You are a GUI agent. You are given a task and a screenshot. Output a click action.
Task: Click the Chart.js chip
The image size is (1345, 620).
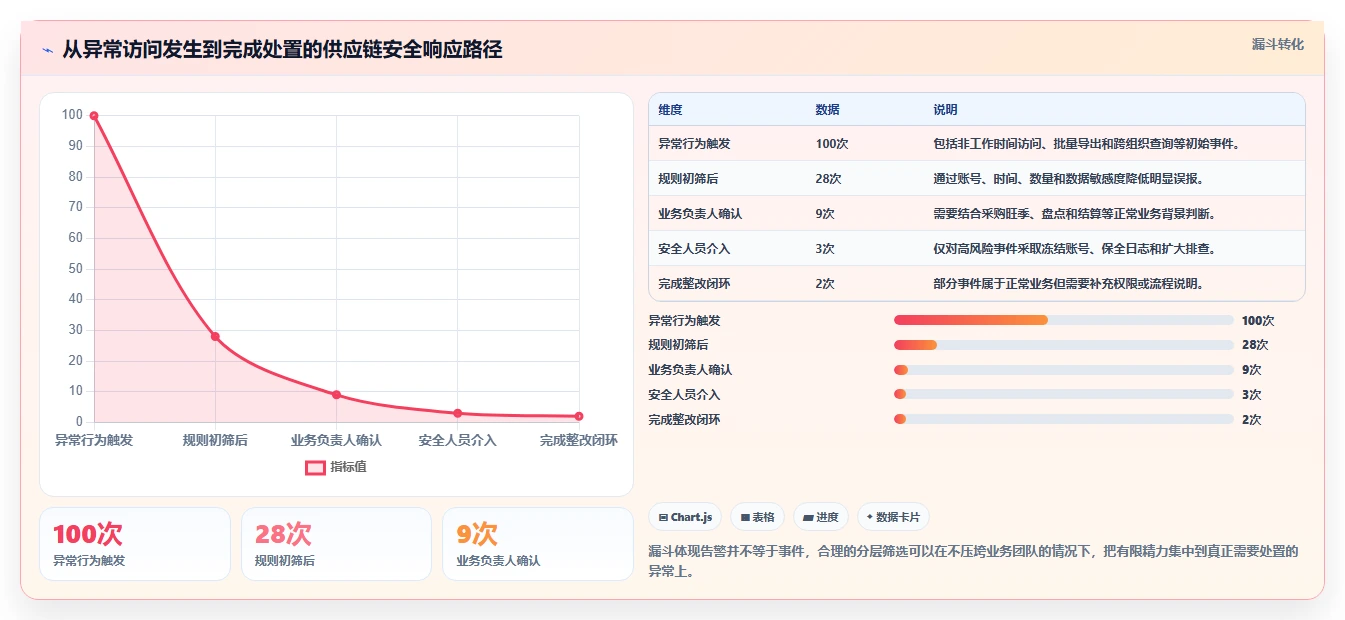pos(685,517)
